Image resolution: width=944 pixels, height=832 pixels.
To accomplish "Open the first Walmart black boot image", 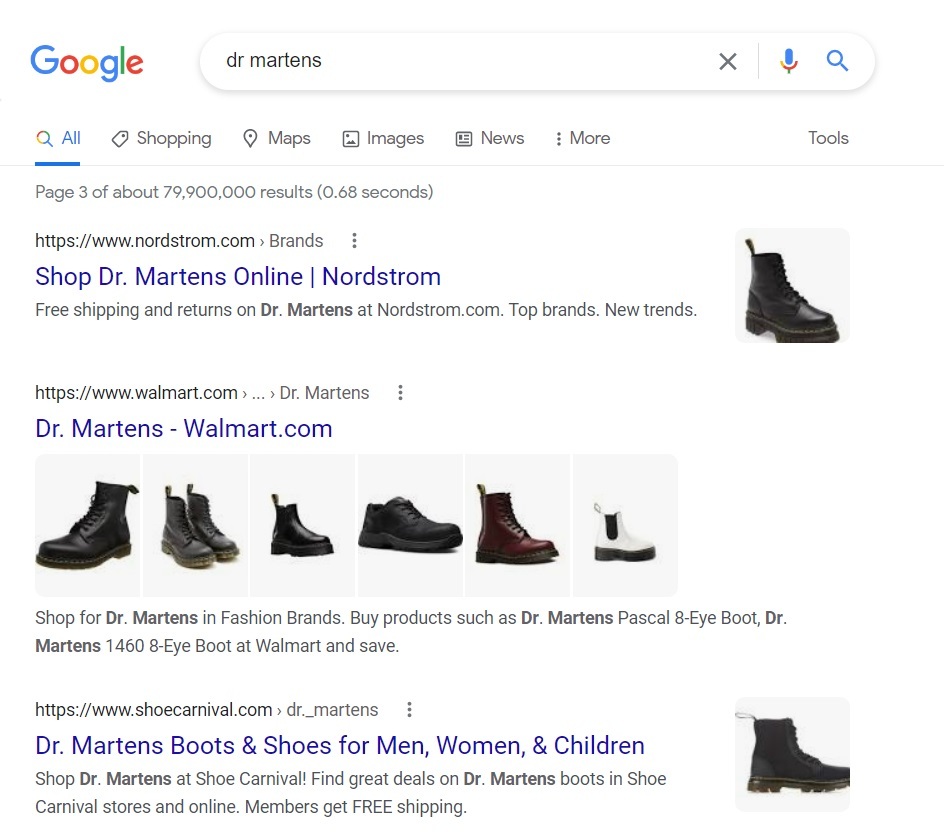I will pyautogui.click(x=87, y=525).
